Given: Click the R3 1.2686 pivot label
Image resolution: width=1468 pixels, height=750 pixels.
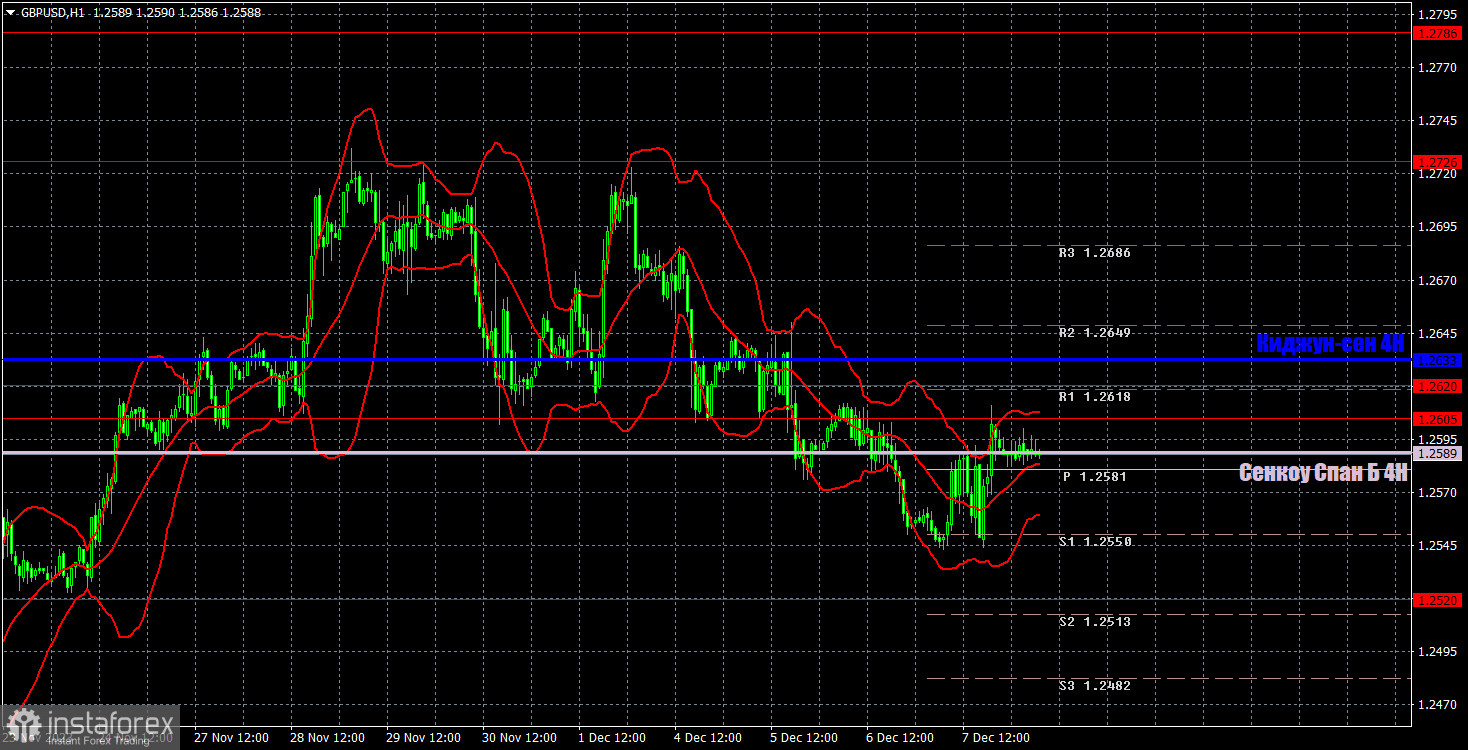Looking at the screenshot, I should click(x=1094, y=253).
